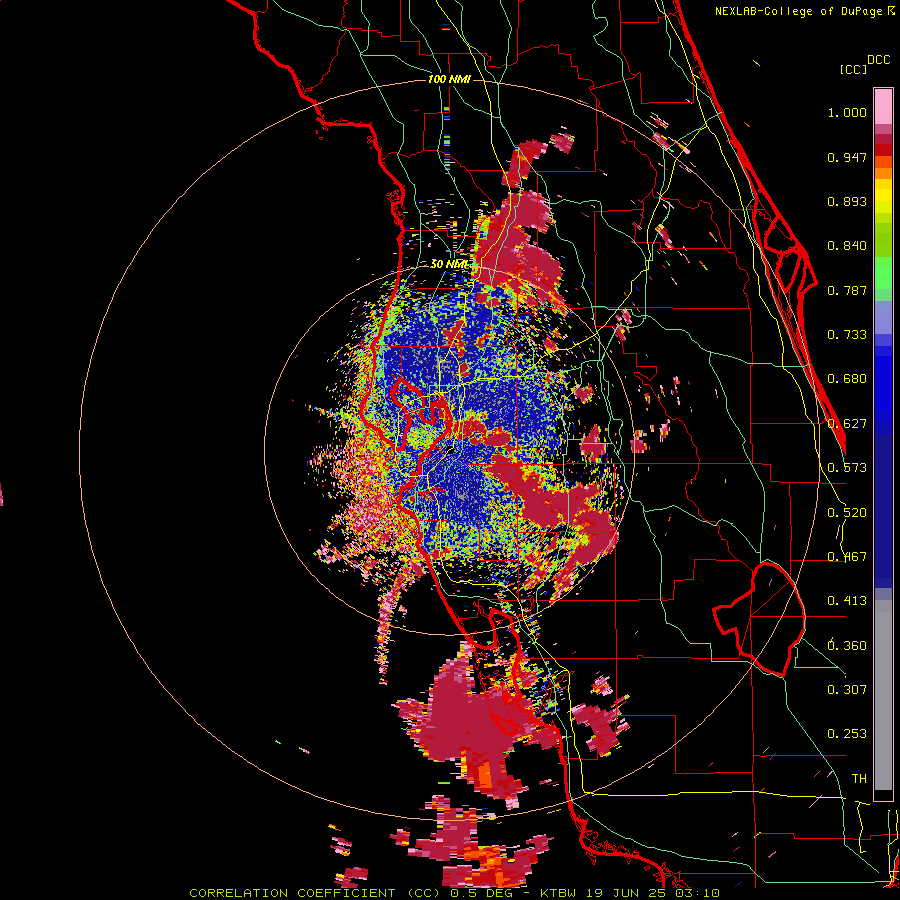The height and width of the screenshot is (900, 900).
Task: Click the DCC legend heading
Action: (879, 60)
